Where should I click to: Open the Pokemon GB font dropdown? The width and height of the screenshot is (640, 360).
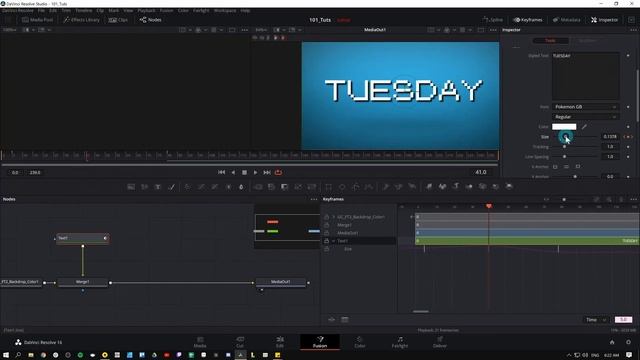(585, 107)
